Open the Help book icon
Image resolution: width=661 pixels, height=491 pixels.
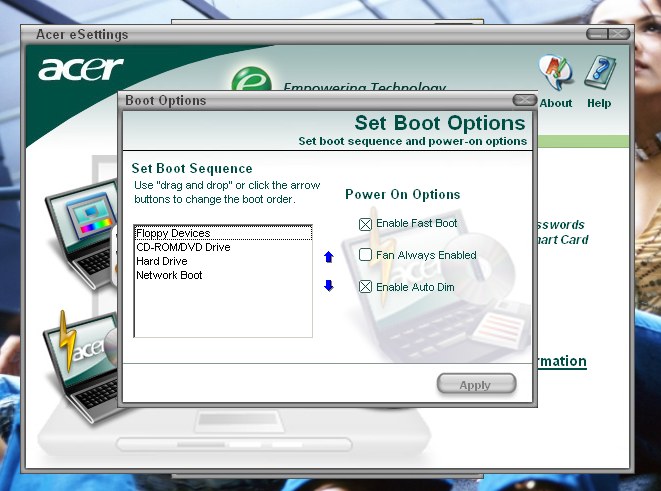click(599, 72)
